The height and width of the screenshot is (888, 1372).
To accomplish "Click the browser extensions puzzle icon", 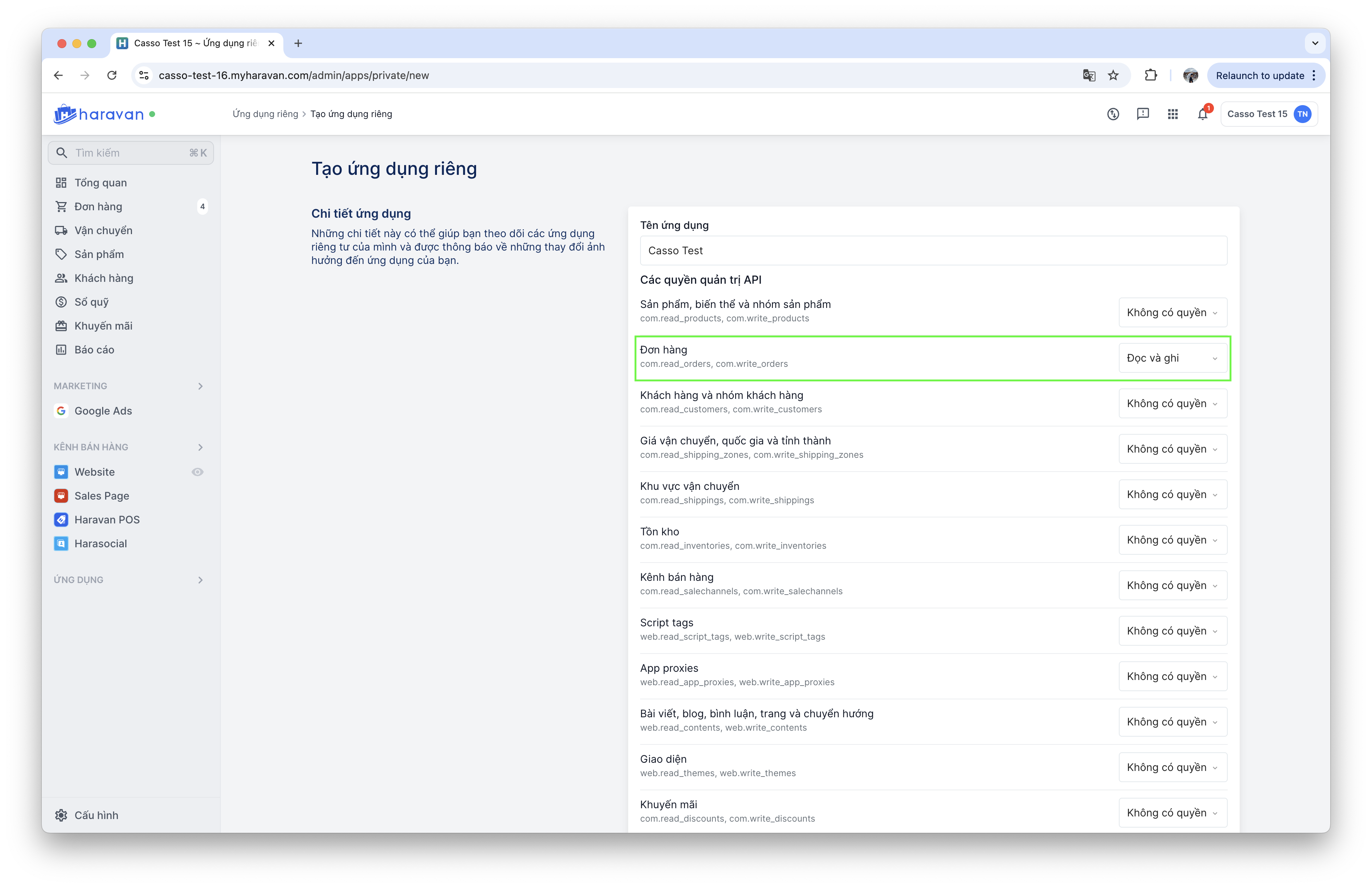I will [x=1150, y=75].
